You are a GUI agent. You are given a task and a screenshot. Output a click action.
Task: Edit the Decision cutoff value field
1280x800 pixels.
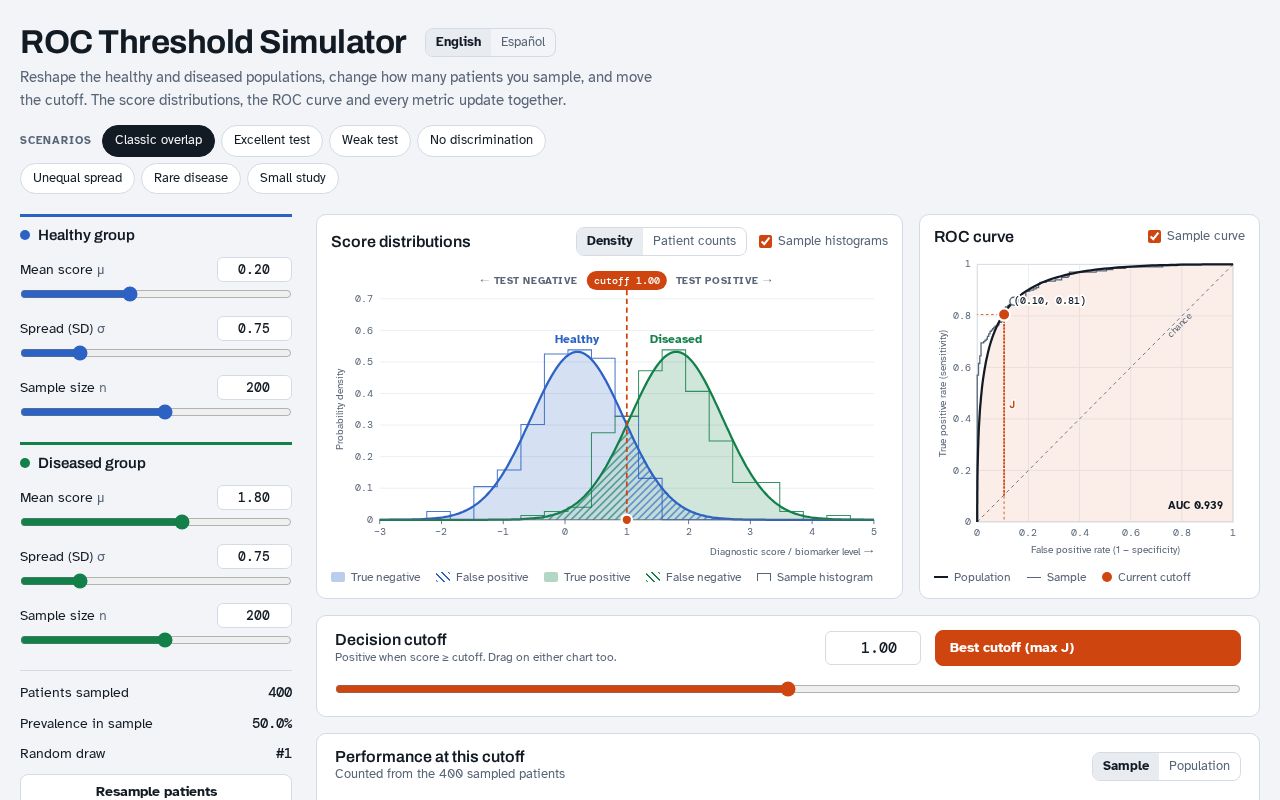[873, 648]
